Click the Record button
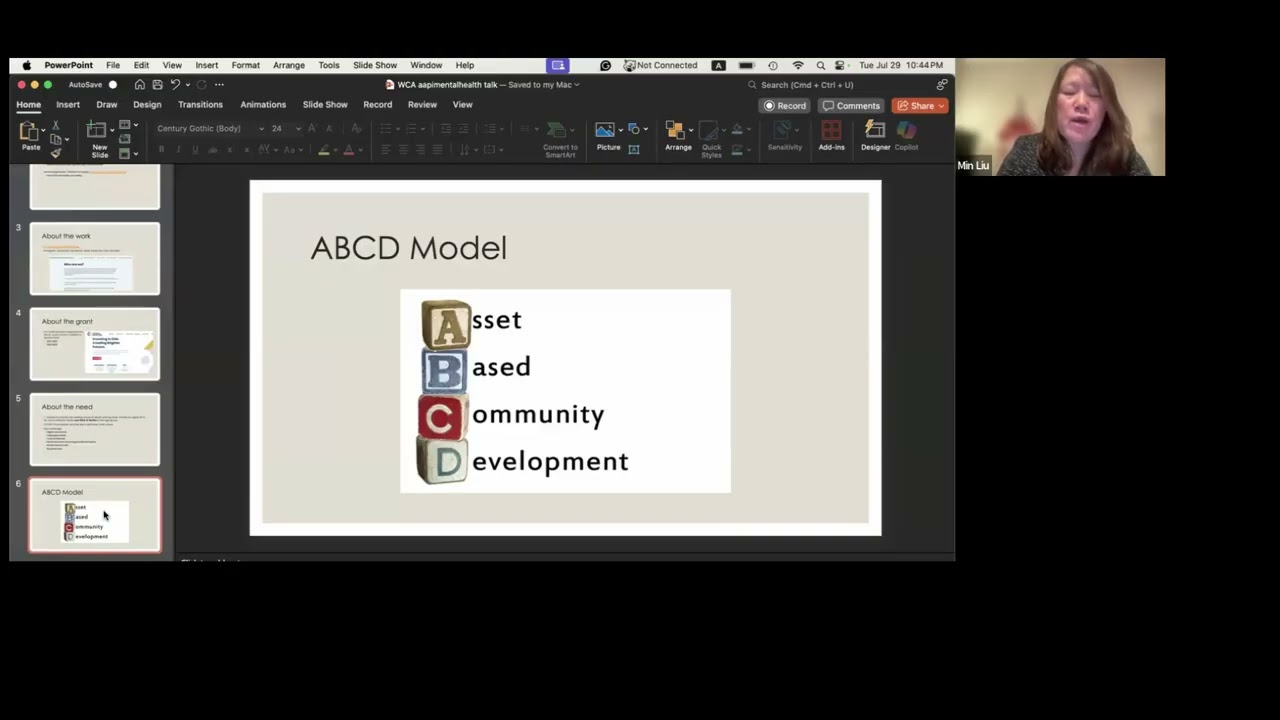This screenshot has width=1280, height=720. tap(785, 105)
